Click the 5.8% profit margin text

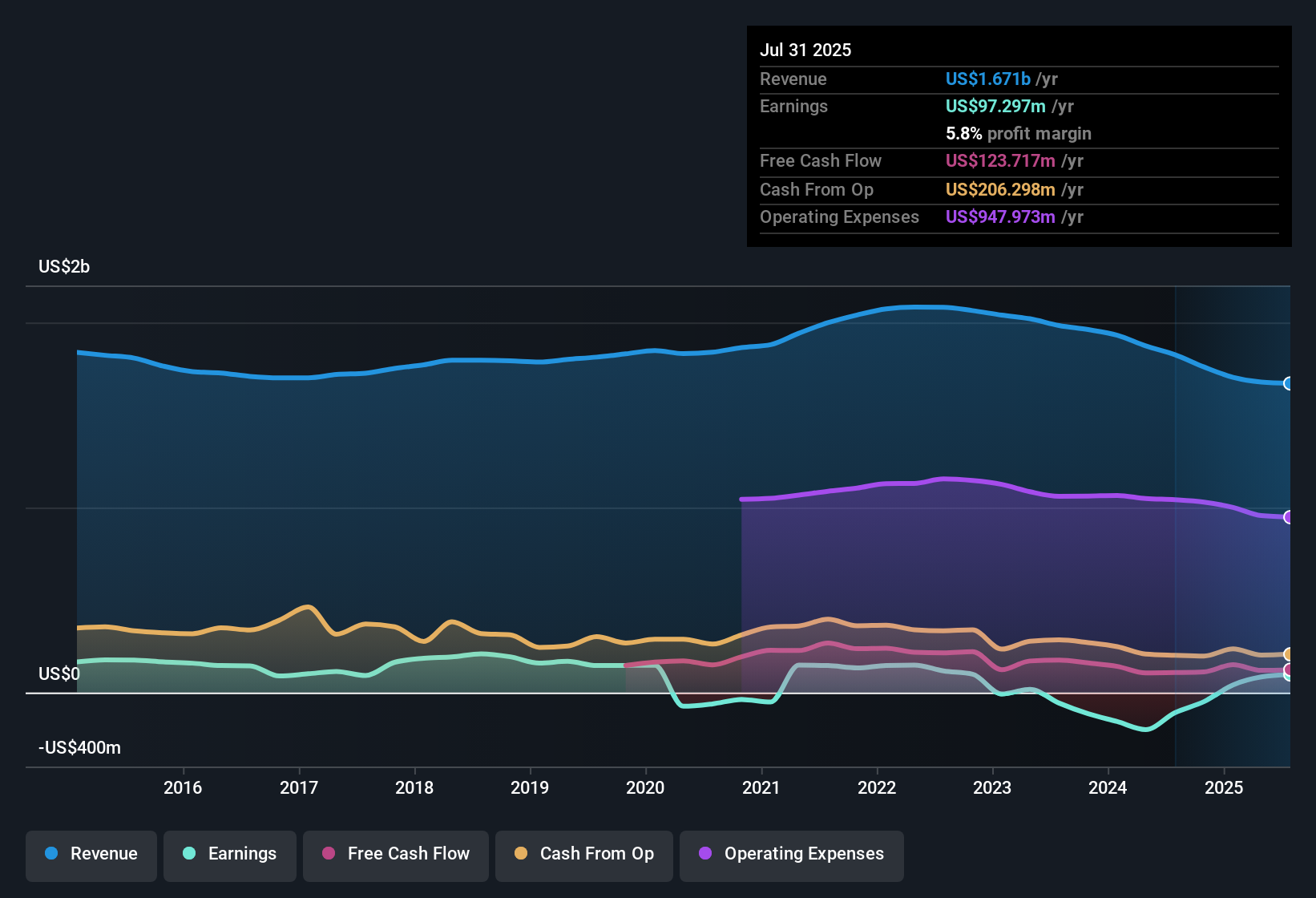[1019, 134]
